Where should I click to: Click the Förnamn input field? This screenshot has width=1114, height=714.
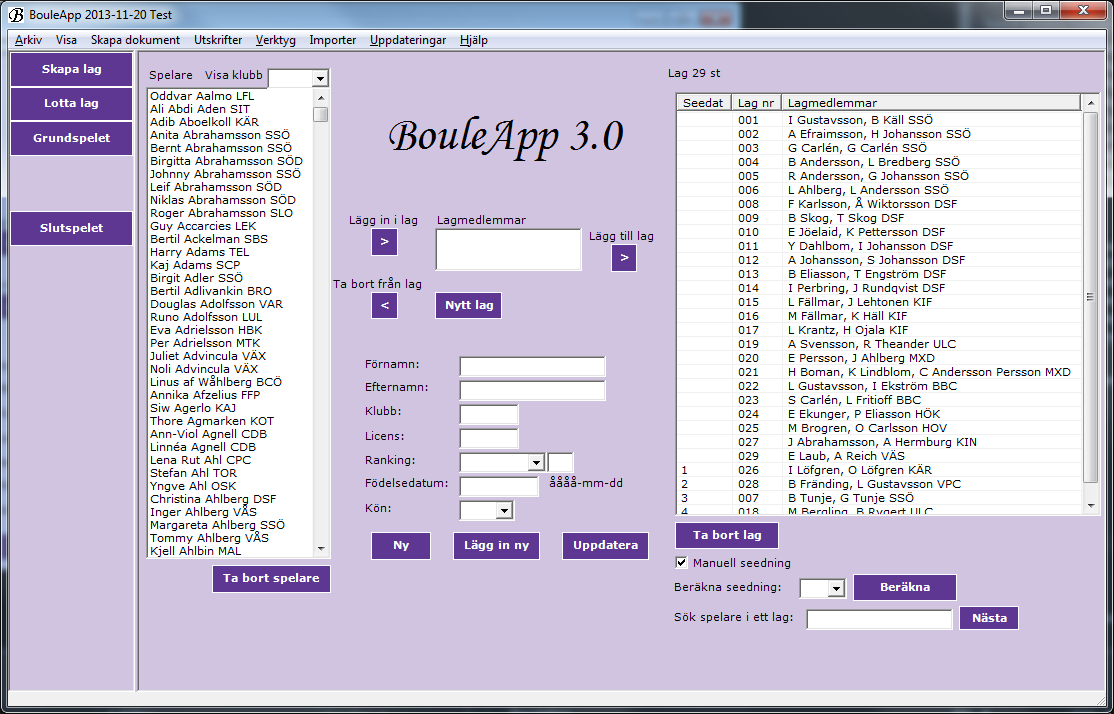[532, 367]
